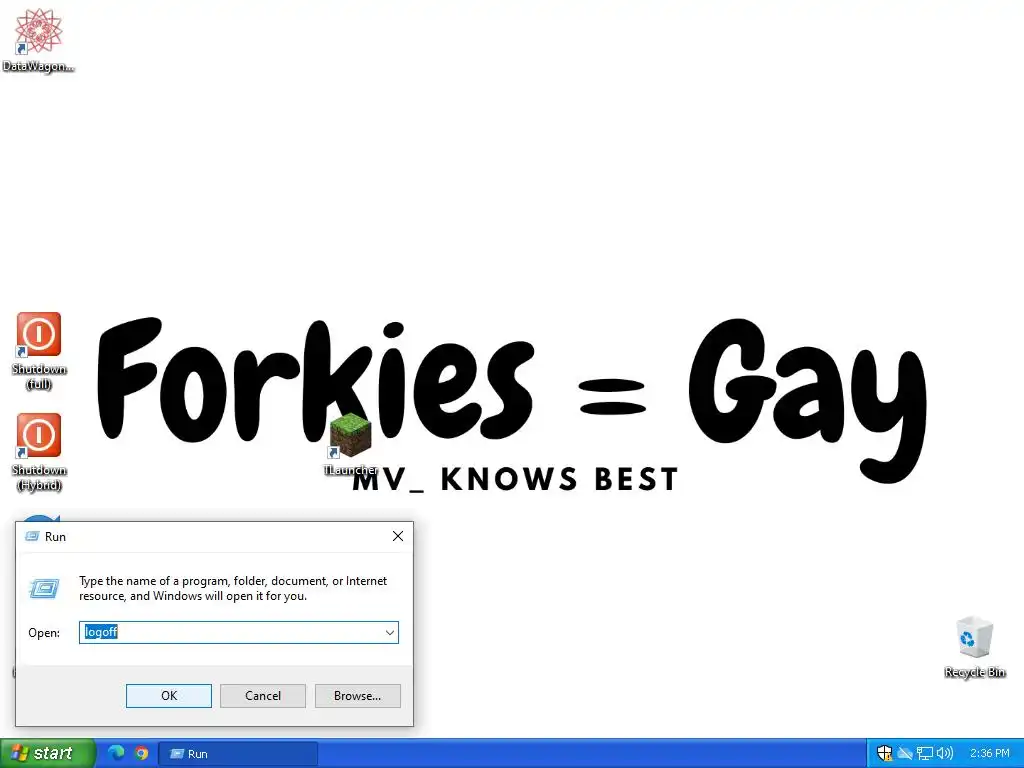
Task: Click the volume speaker tray icon
Action: click(x=944, y=753)
